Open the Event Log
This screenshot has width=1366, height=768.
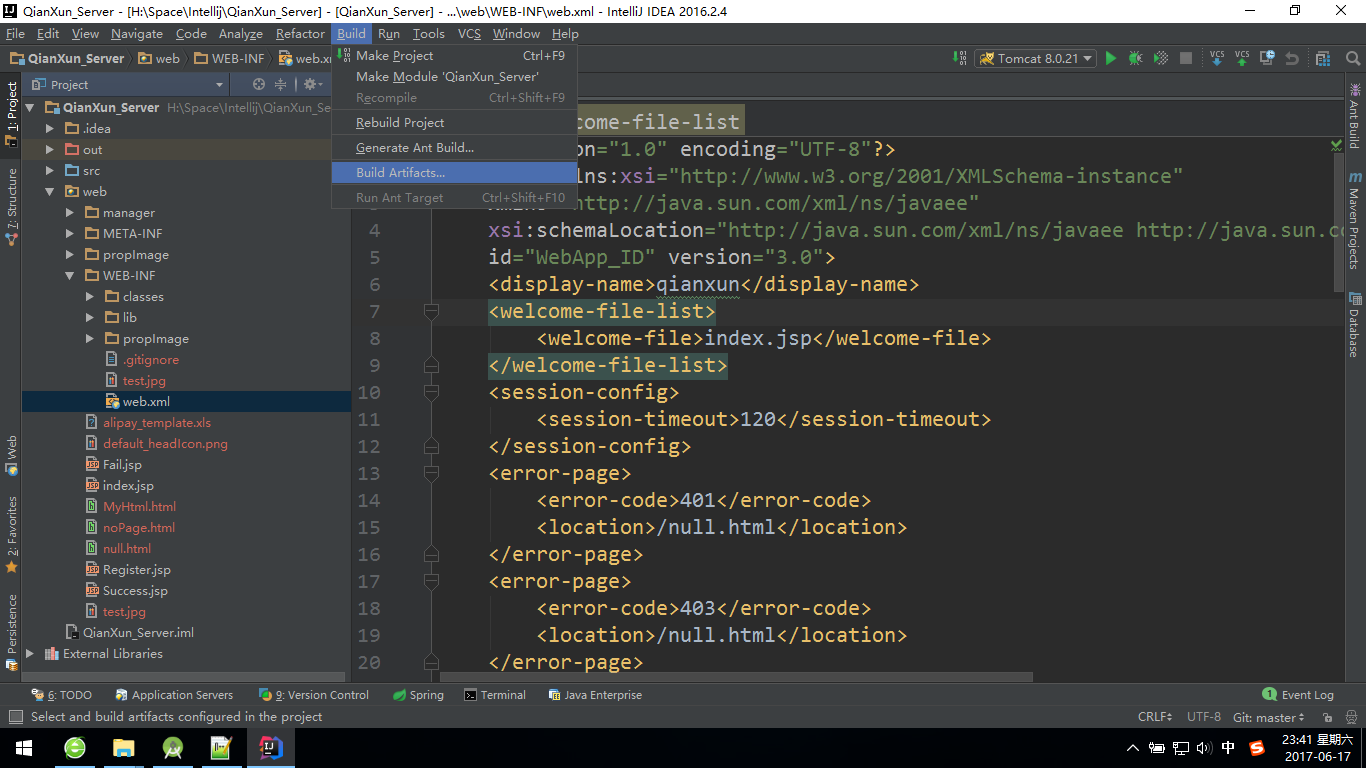coord(1298,695)
